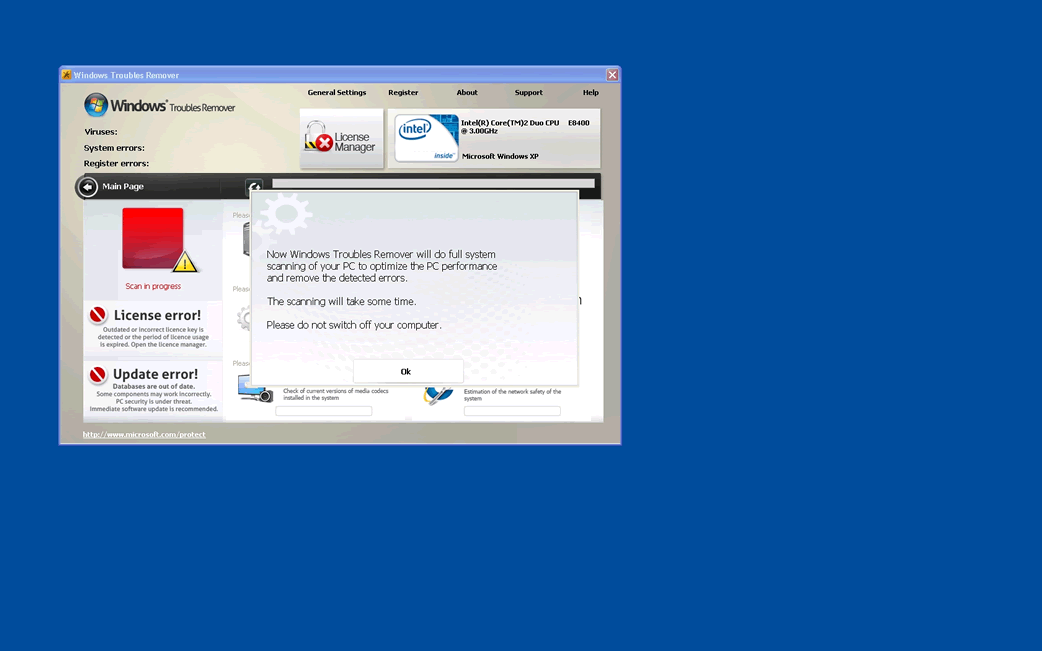
Task: Open the General Settings menu
Action: pyautogui.click(x=337, y=93)
